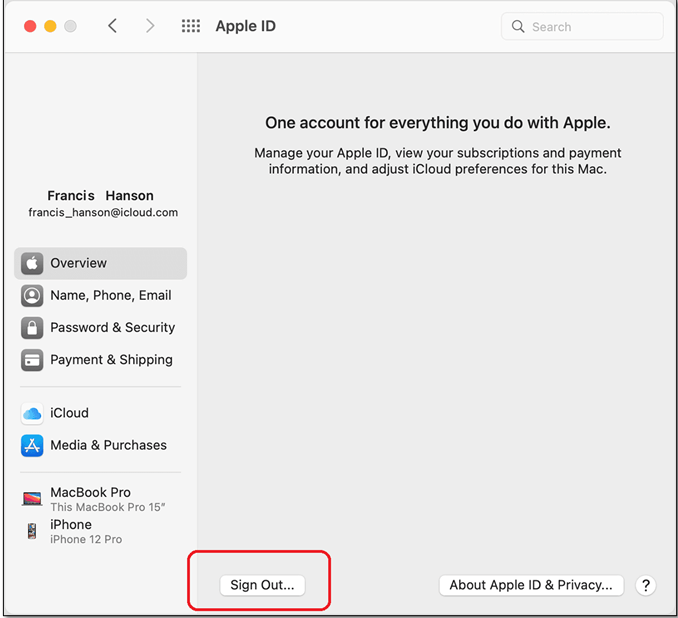Click the francis_hanson@icloud.com account email

(102, 213)
